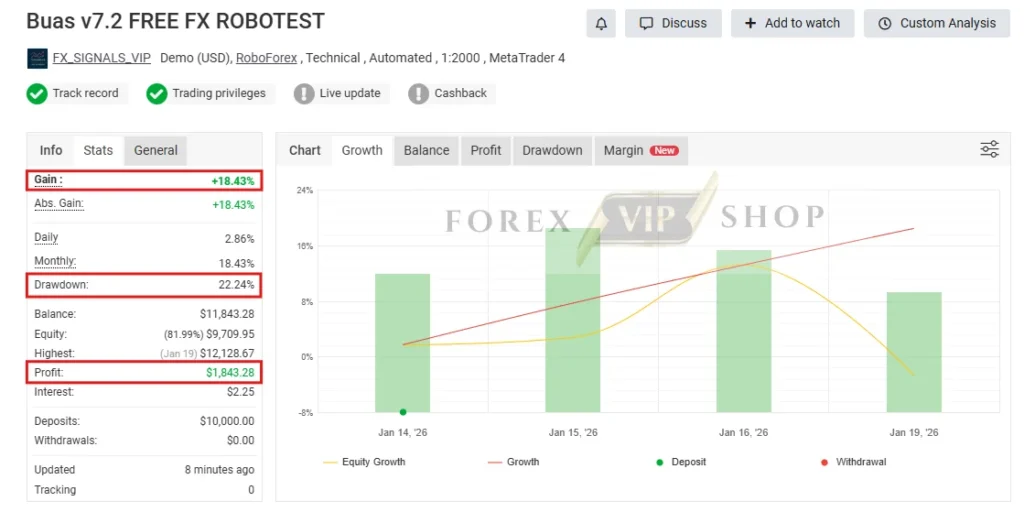Click the Buas v7.2 FREE FX ROBOTEST title
This screenshot has width=1024, height=512.
pos(175,22)
